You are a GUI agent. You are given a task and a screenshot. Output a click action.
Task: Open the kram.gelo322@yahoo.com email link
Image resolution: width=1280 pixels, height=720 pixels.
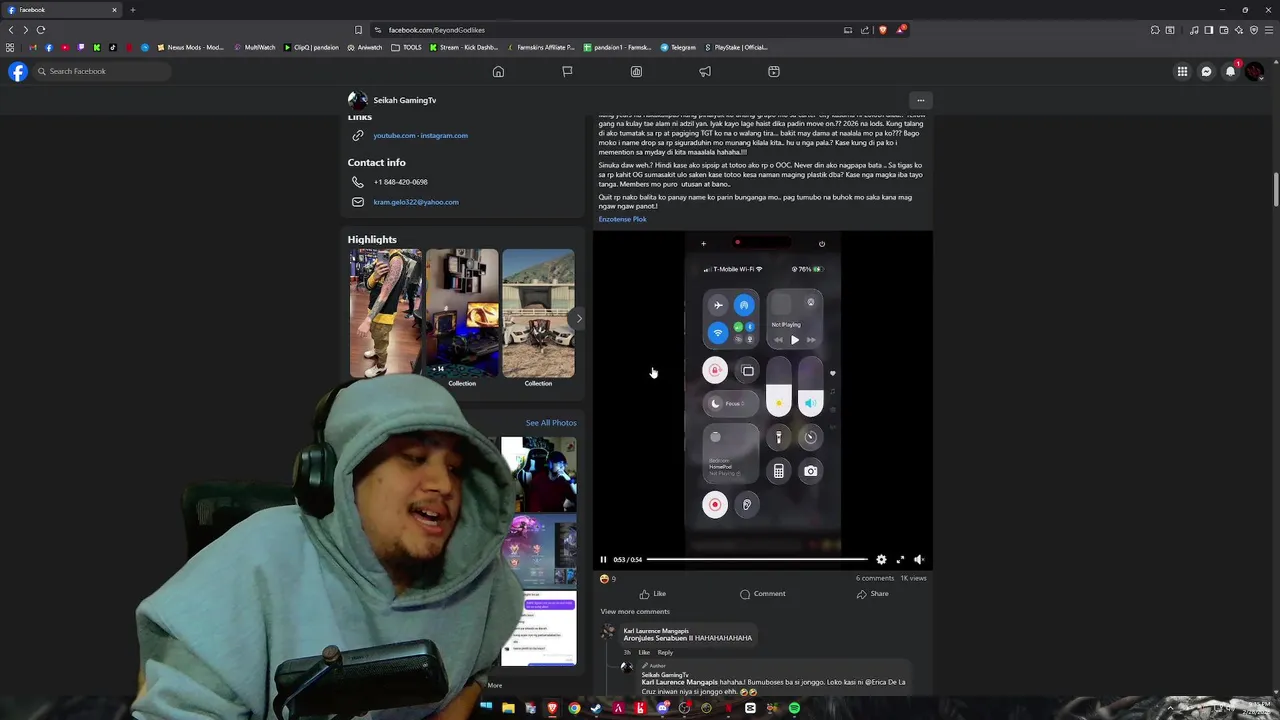416,202
